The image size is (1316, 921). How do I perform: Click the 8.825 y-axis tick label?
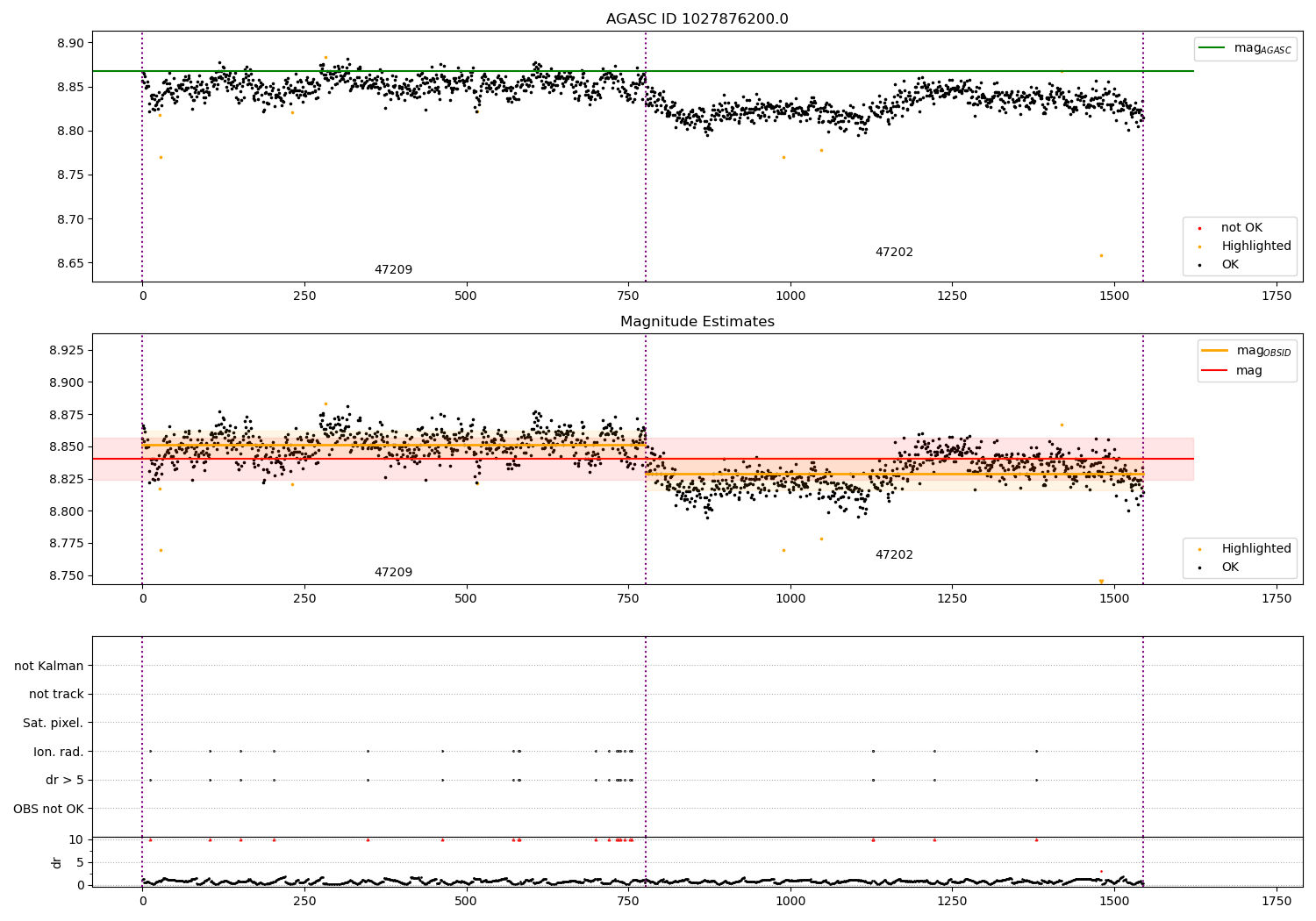point(65,479)
